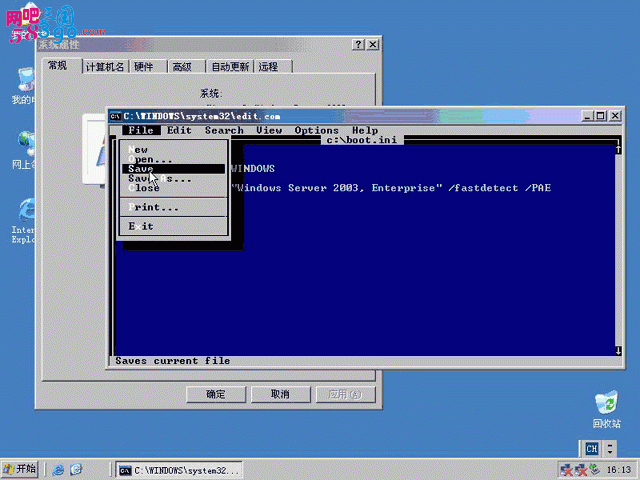Click the CH language bar indicator
The height and width of the screenshot is (480, 640).
click(591, 449)
